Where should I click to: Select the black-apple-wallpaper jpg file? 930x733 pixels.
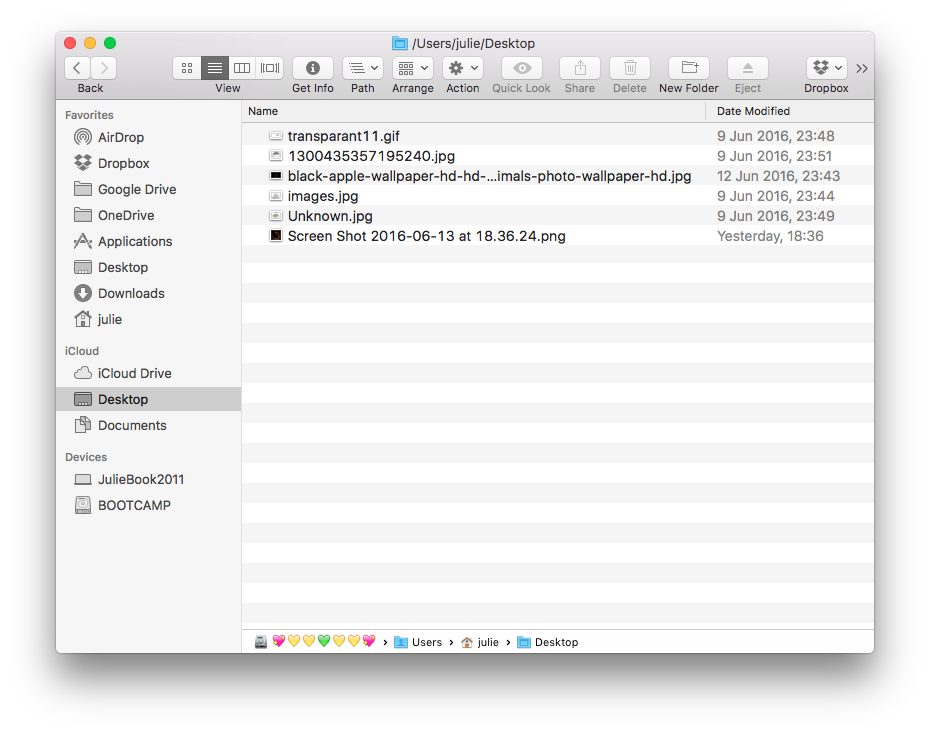pyautogui.click(x=558, y=176)
